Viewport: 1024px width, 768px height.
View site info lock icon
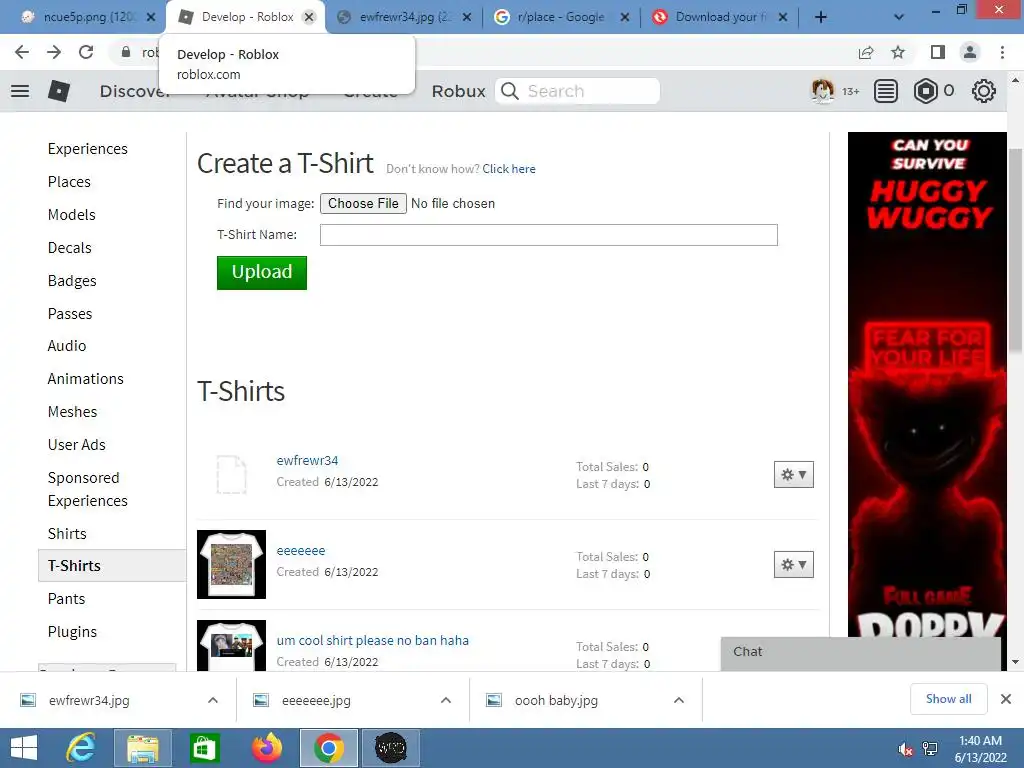pyautogui.click(x=126, y=52)
